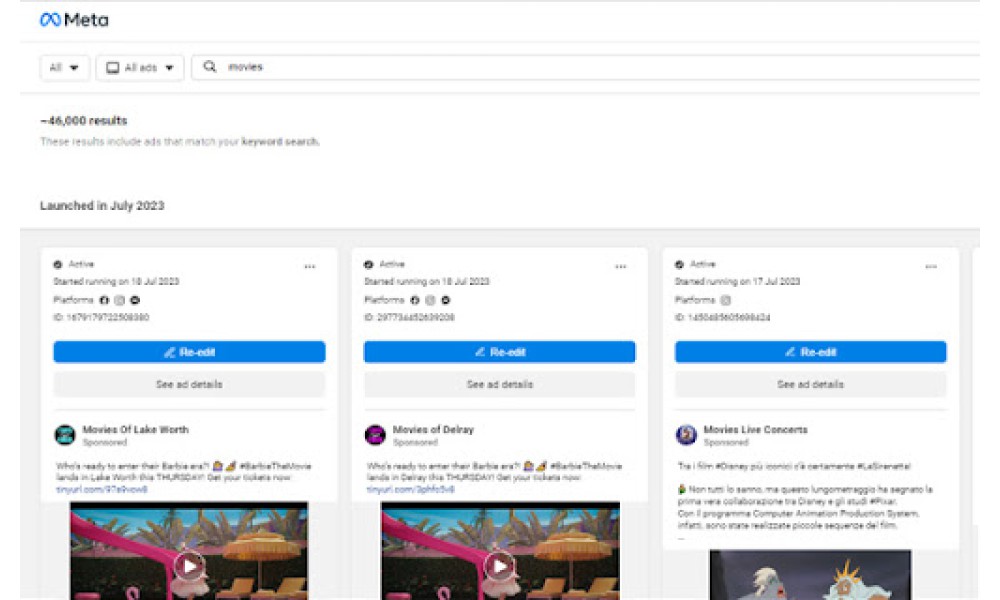Click the keyword search text
Screen dimensions: 1000x600
click(280, 142)
